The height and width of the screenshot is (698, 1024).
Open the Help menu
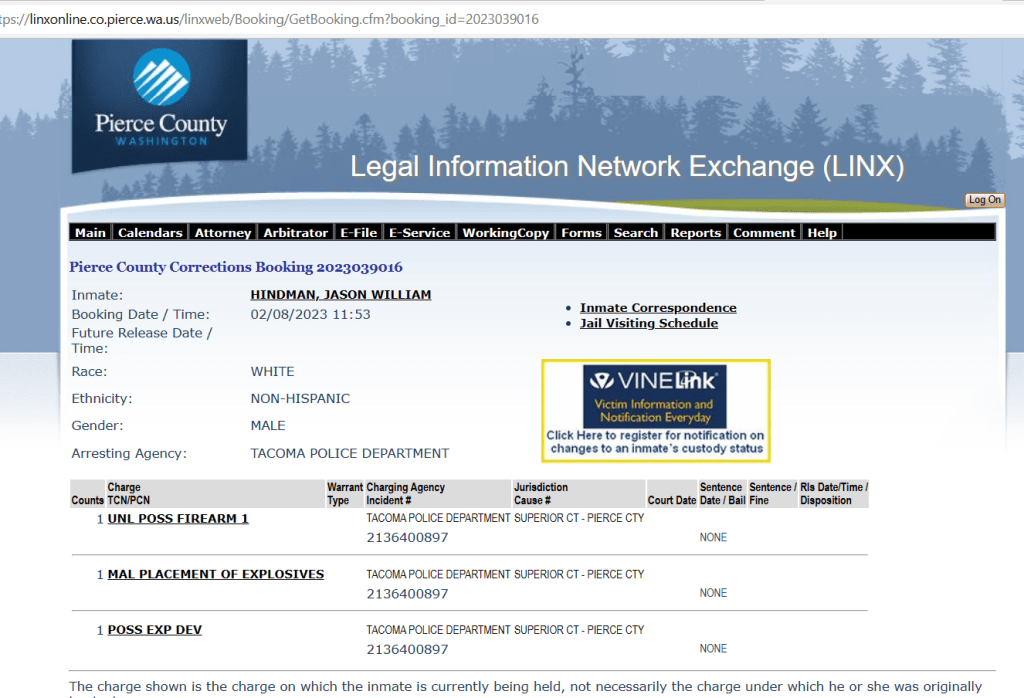(x=821, y=232)
